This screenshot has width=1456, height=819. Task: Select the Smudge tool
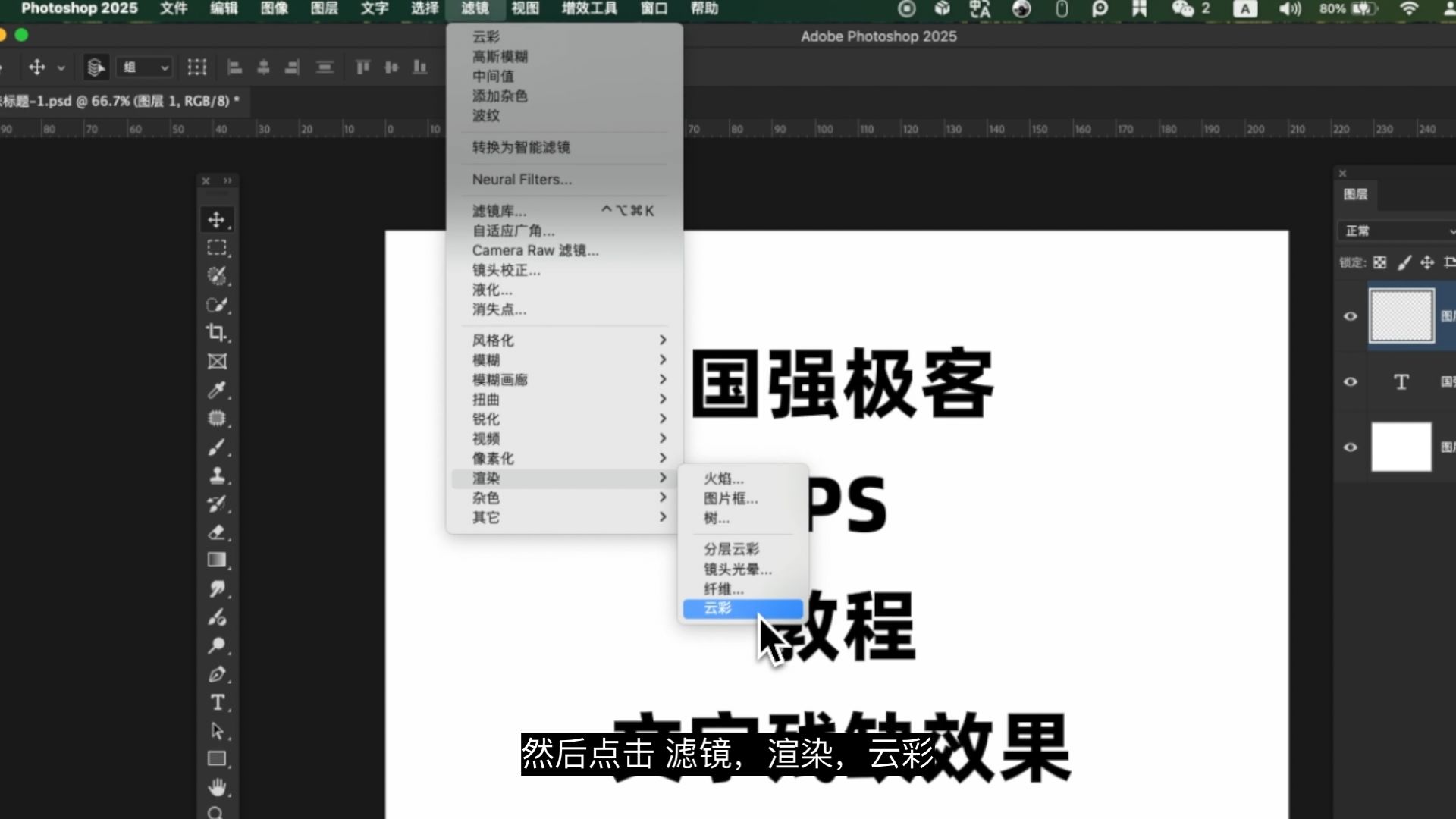217,589
